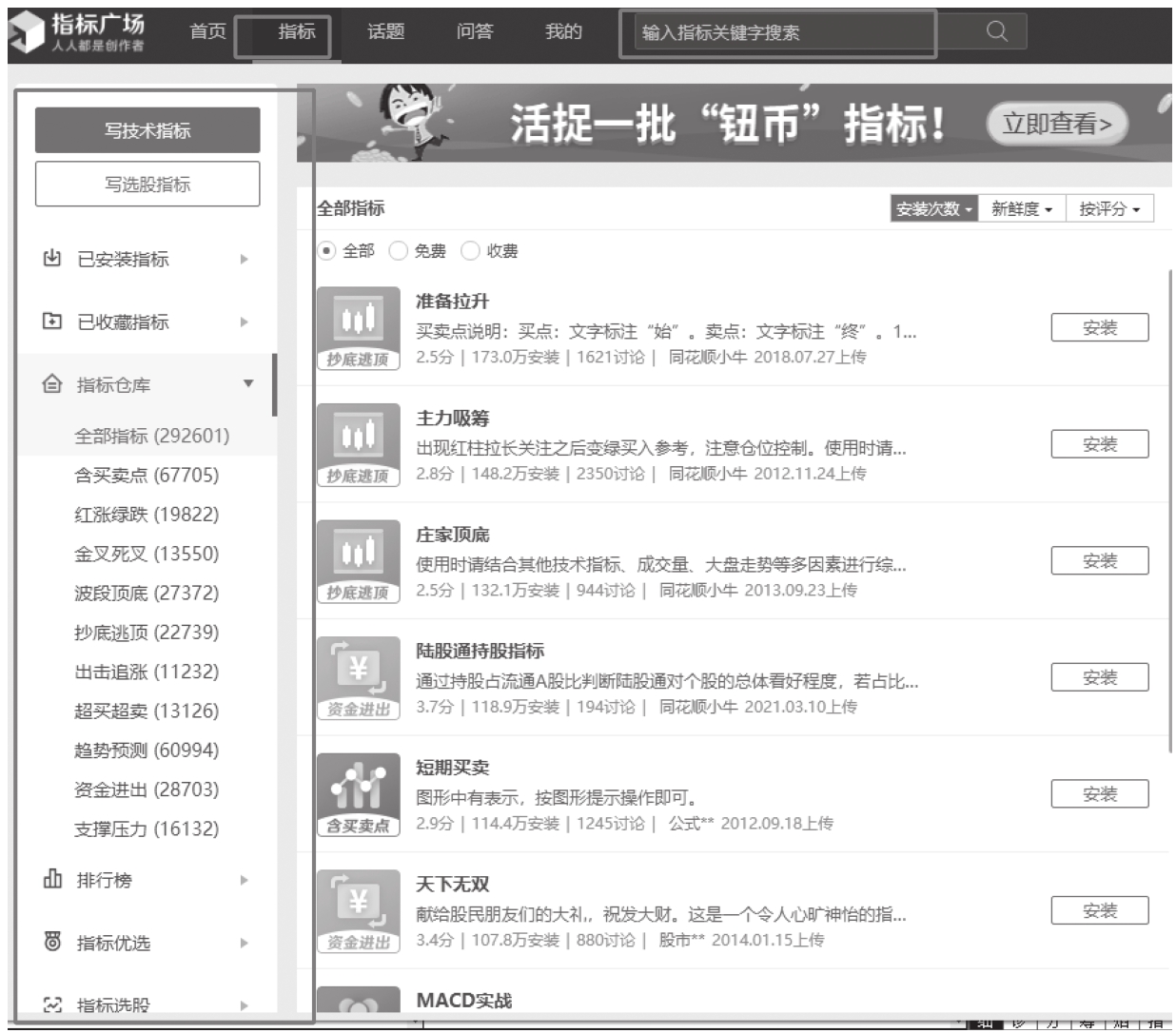Open the 陆股通持股指标 资金进出 thumbnail
This screenshot has height=1033, width=1176.
tap(358, 677)
